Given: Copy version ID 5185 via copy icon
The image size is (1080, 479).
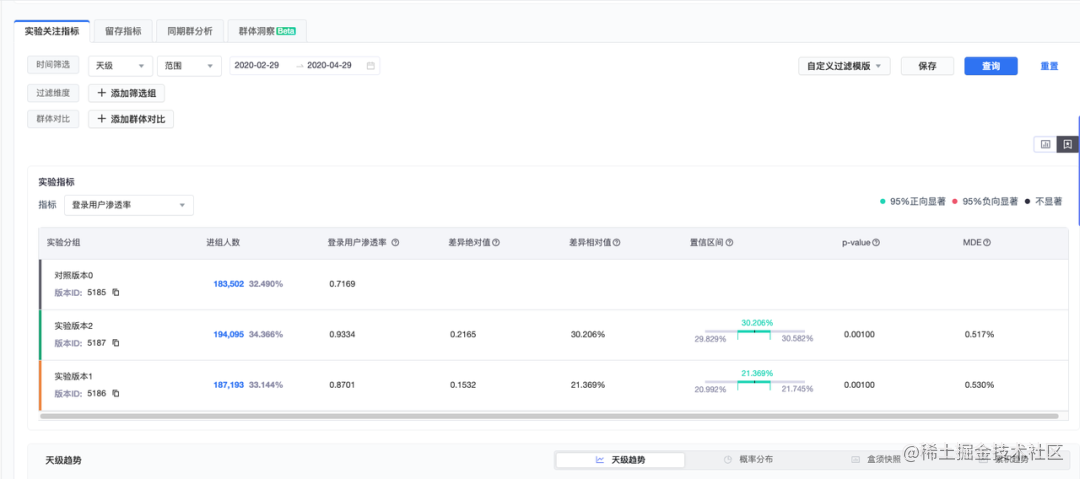Looking at the screenshot, I should coord(116,292).
